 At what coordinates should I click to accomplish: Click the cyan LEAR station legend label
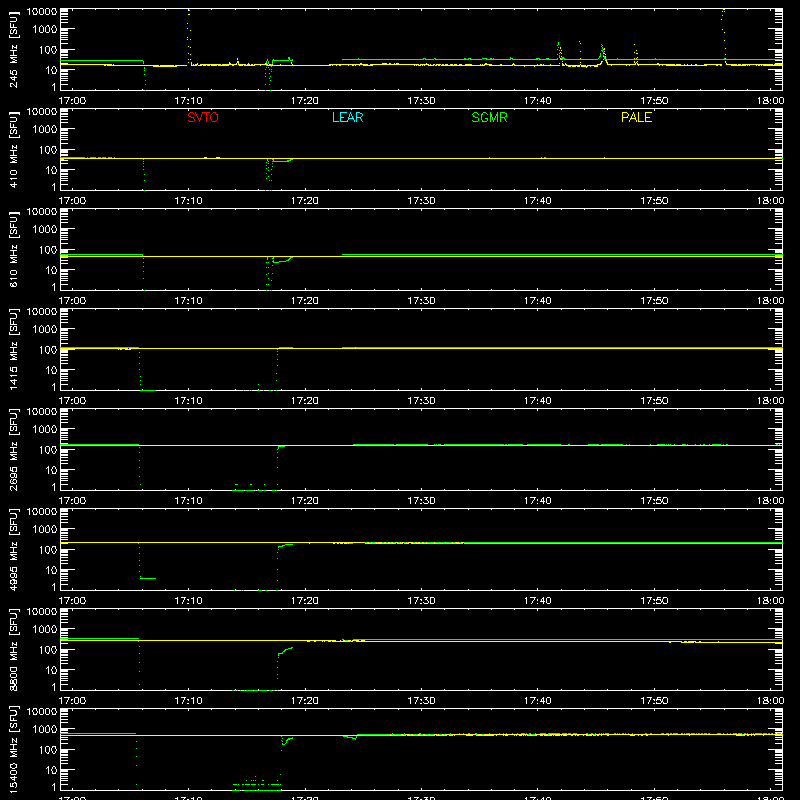[347, 117]
